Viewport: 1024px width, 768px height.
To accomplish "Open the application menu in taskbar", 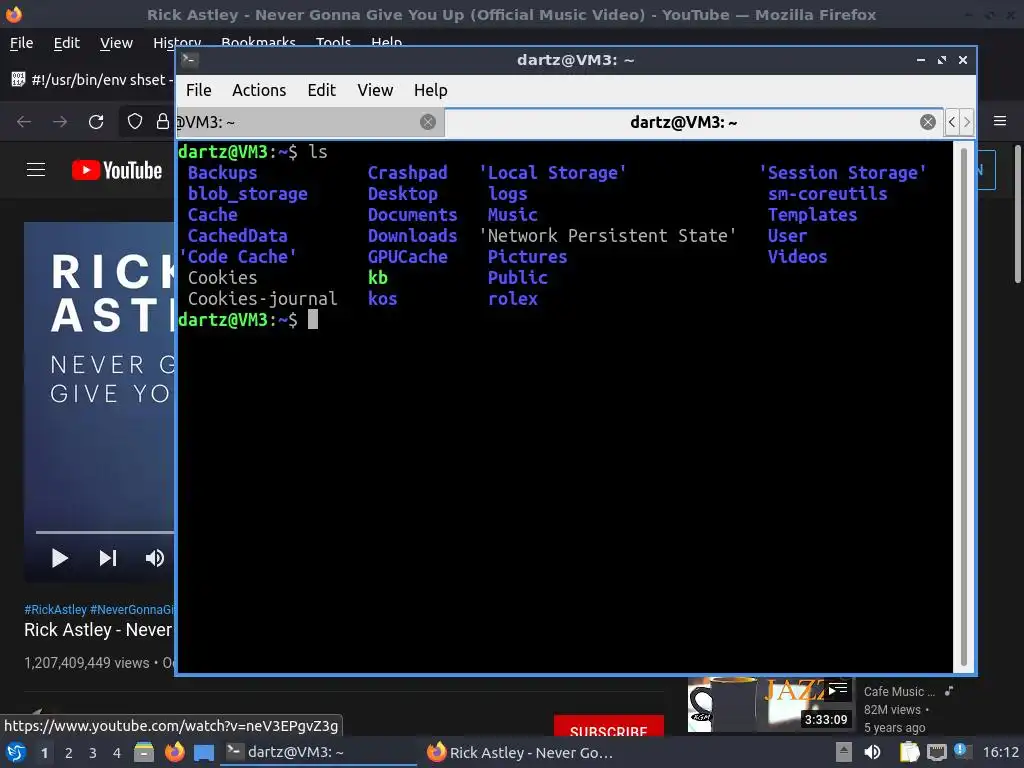I will [16, 753].
